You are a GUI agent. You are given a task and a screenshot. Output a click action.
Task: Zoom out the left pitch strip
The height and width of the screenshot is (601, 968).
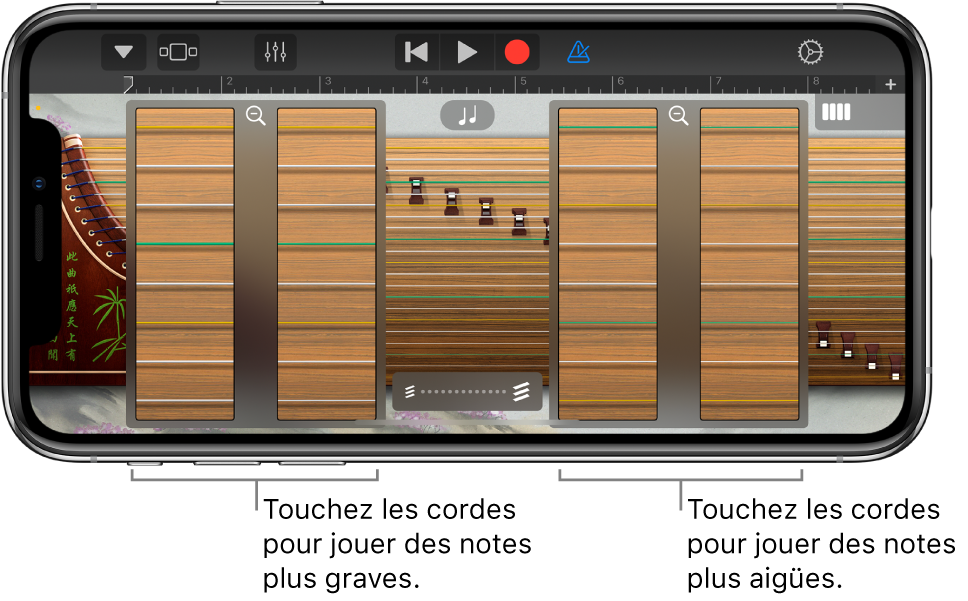pyautogui.click(x=256, y=116)
